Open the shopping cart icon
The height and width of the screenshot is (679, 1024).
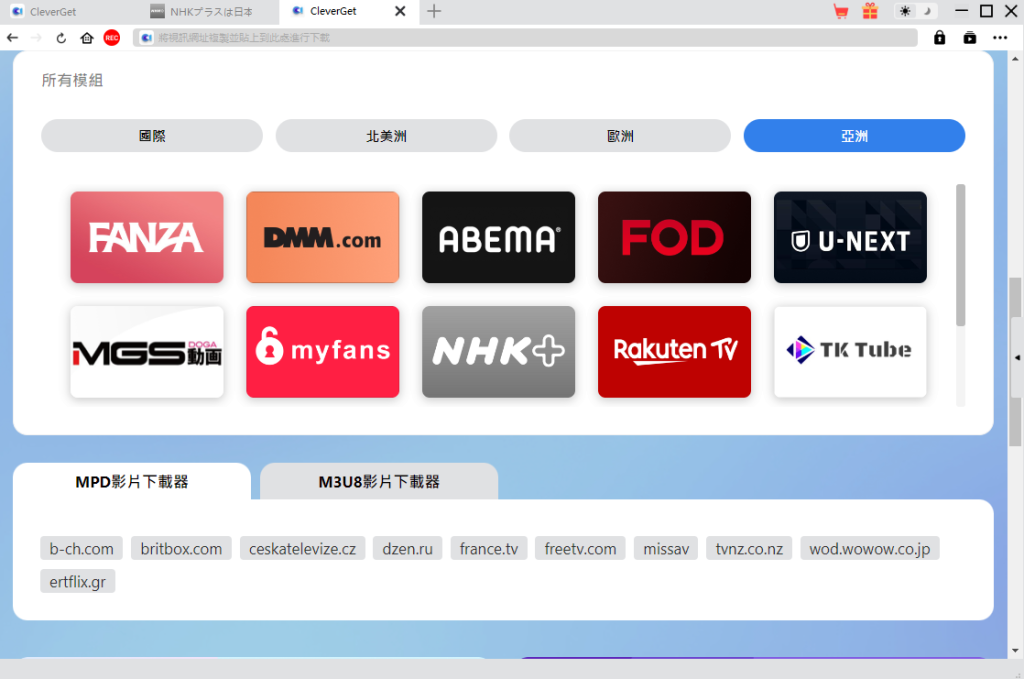click(840, 11)
